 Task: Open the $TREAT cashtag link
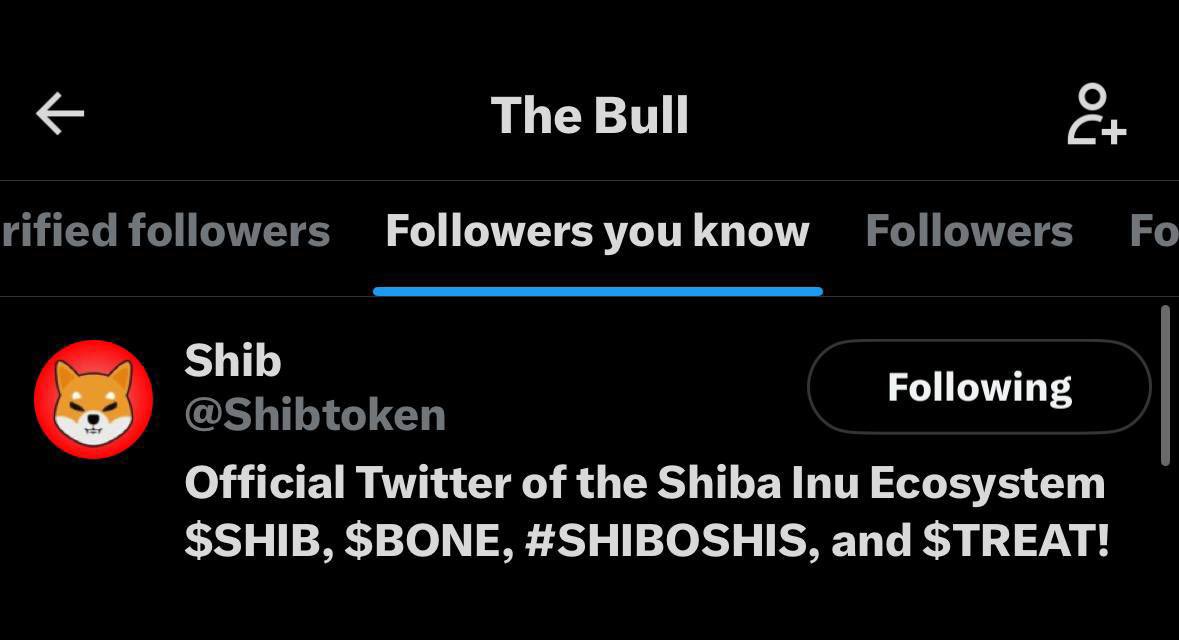[x=1014, y=541]
